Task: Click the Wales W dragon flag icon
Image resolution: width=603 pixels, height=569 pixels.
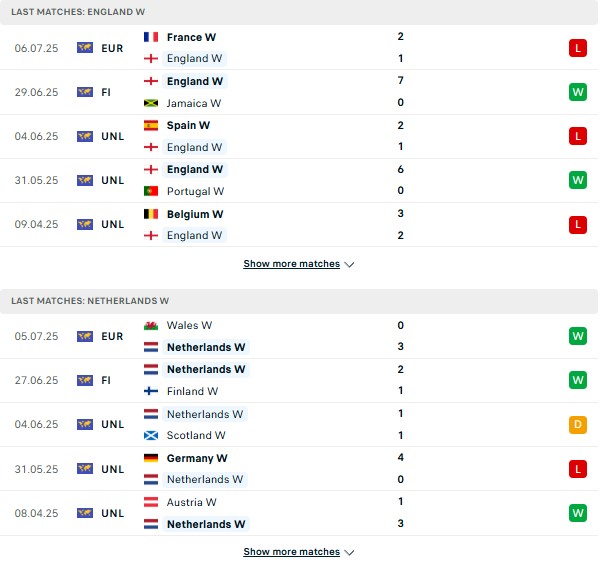Action: point(151,326)
